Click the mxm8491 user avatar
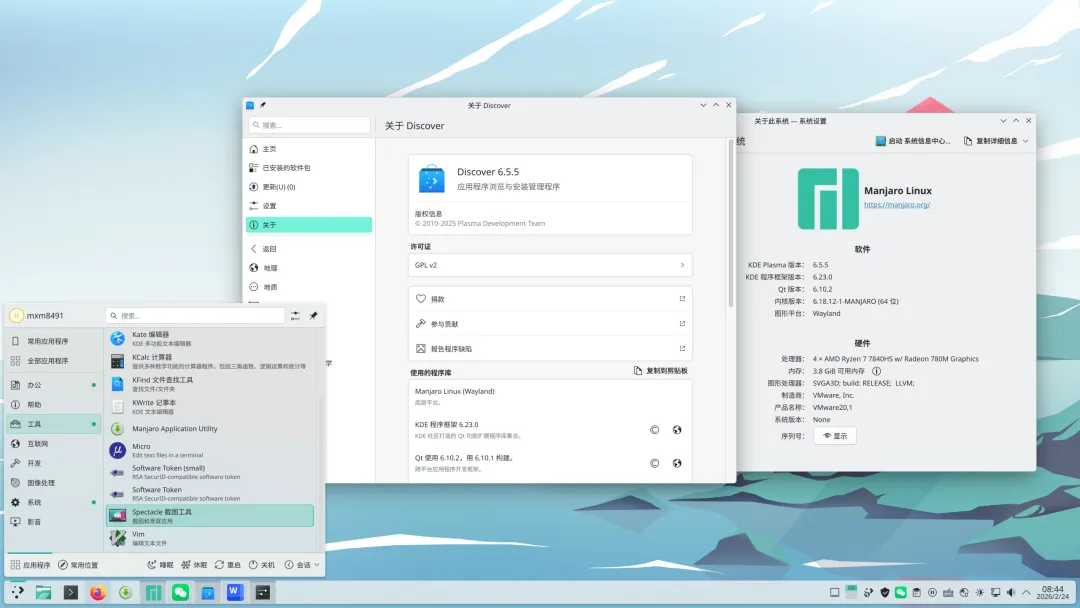 pos(16,315)
